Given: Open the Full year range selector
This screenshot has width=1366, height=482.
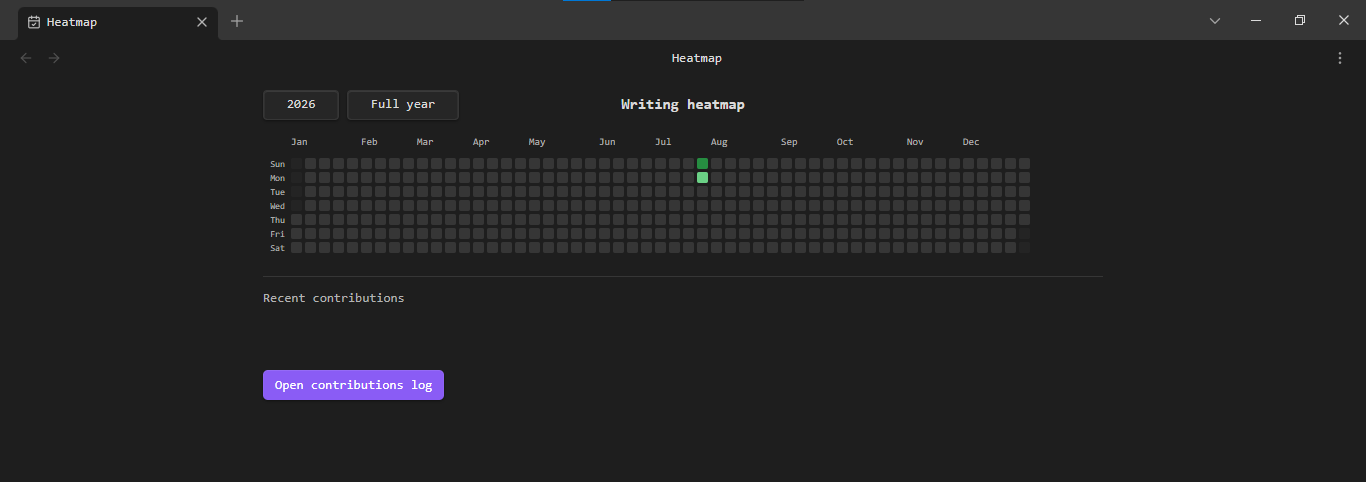Looking at the screenshot, I should [x=403, y=105].
